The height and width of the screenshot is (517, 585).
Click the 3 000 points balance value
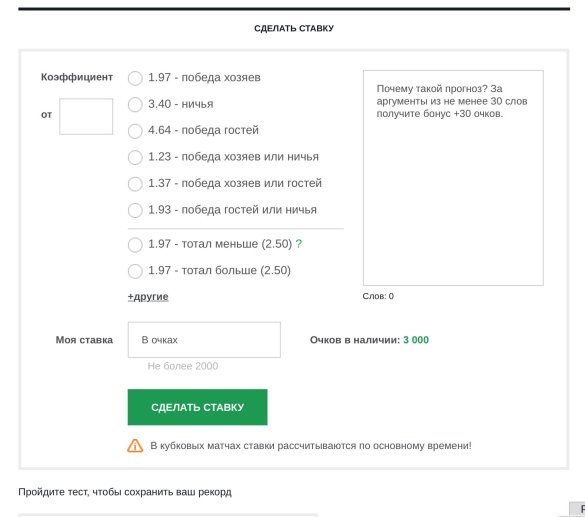tap(416, 340)
